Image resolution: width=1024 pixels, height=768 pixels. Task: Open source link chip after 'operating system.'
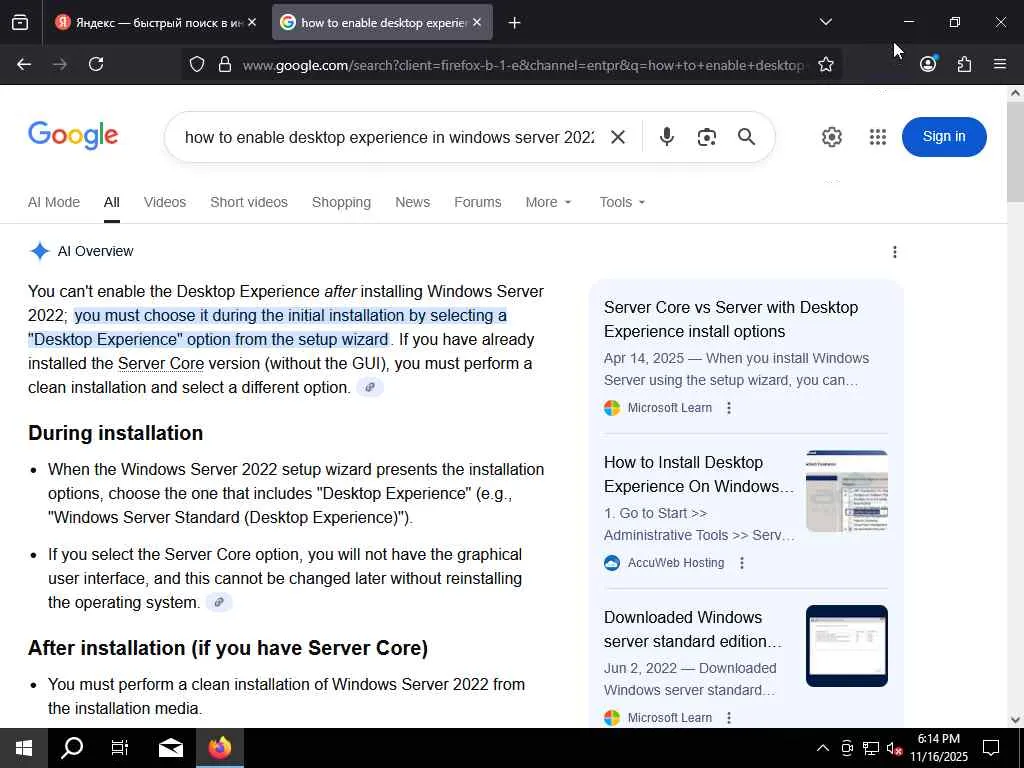[x=219, y=602]
